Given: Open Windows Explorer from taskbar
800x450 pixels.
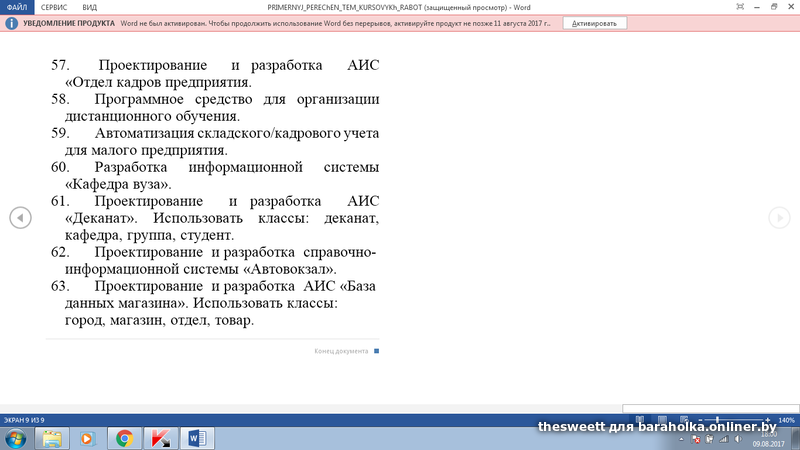Looking at the screenshot, I should coord(52,438).
